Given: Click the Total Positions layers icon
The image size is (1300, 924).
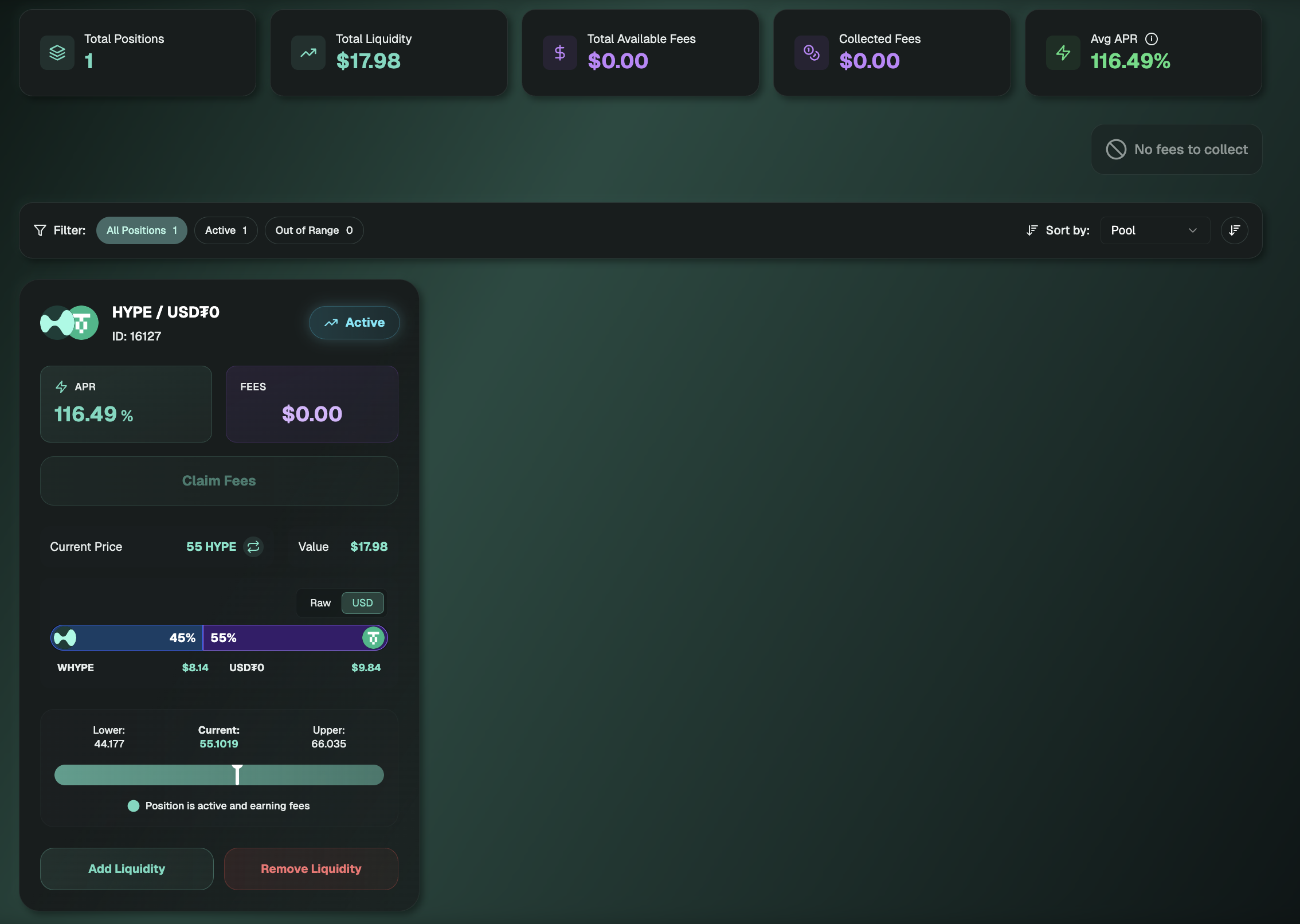Looking at the screenshot, I should [57, 53].
